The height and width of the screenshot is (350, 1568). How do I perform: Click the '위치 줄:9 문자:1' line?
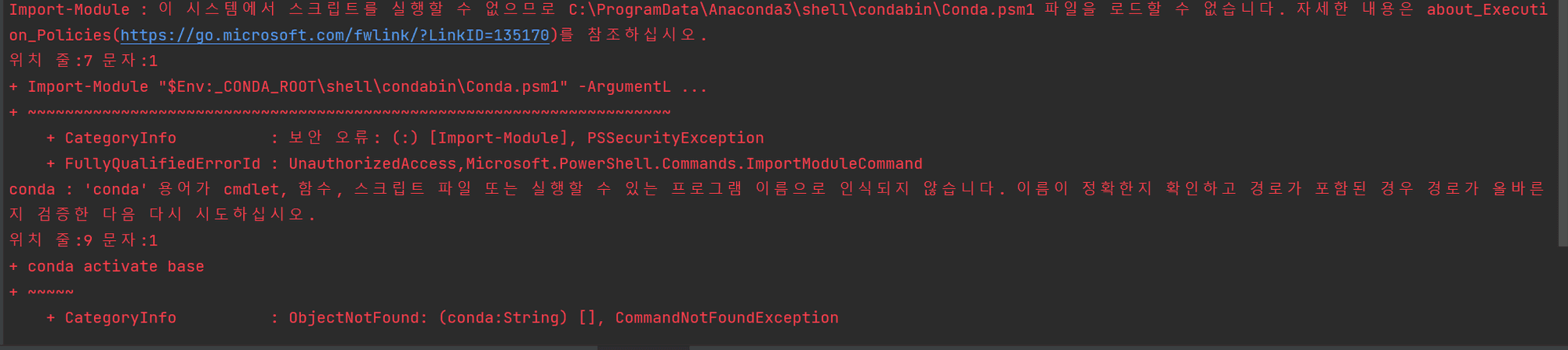click(x=83, y=241)
